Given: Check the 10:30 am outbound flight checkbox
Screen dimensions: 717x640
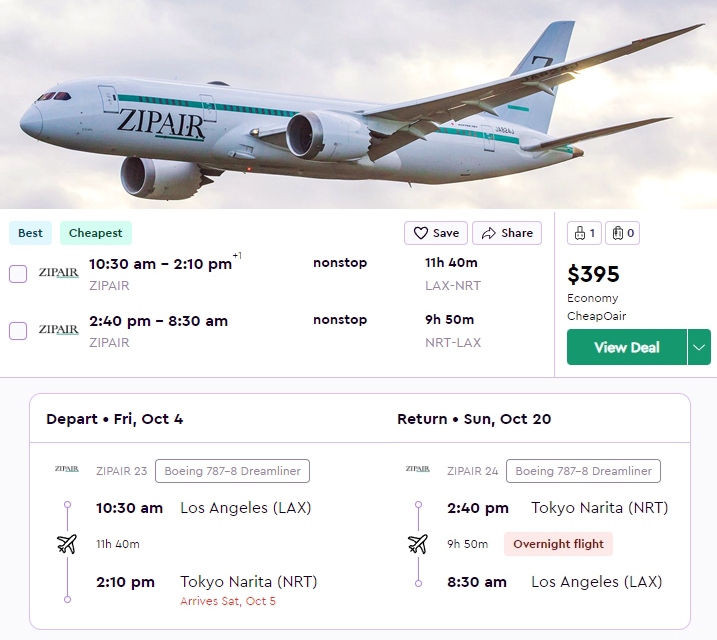Looking at the screenshot, I should coord(18,274).
